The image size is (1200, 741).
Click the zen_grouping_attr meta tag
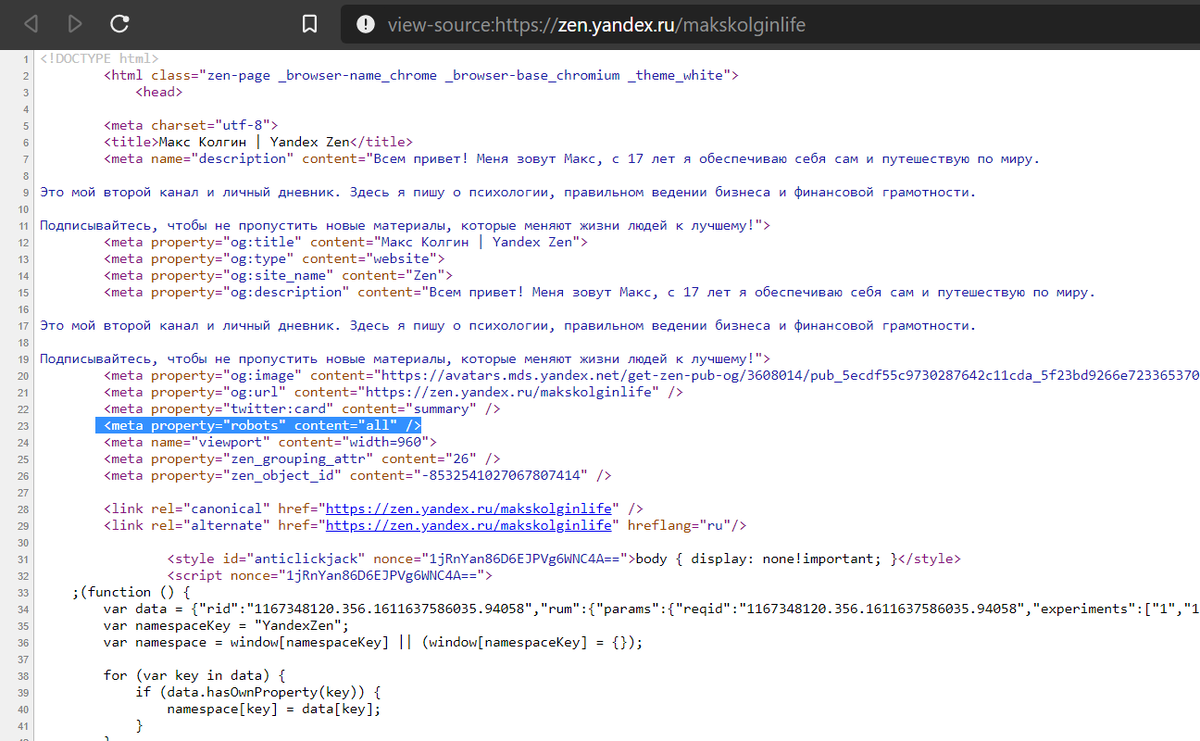(302, 458)
